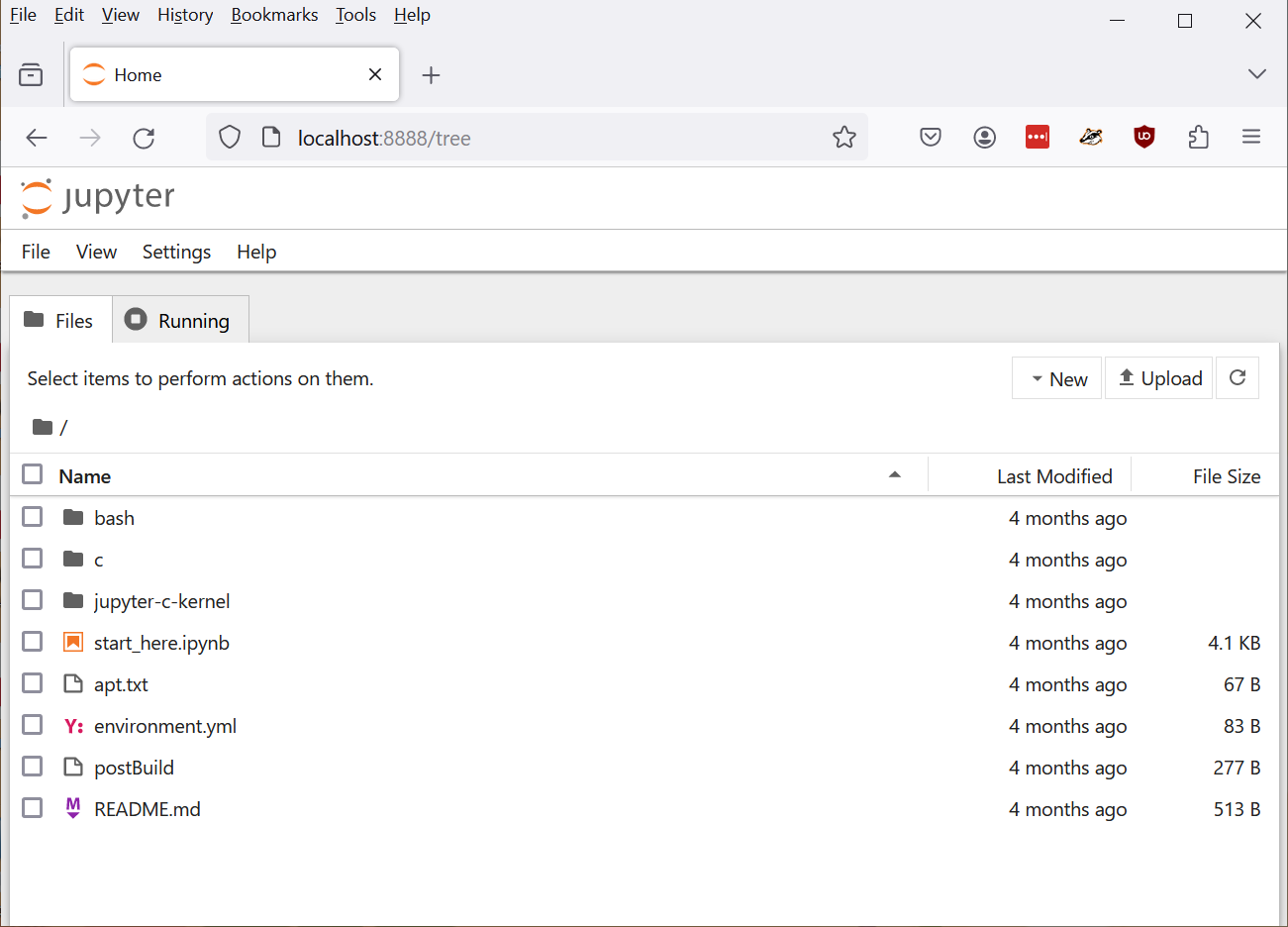1288x927 pixels.
Task: Open the Jupyter Settings menu
Action: (176, 252)
